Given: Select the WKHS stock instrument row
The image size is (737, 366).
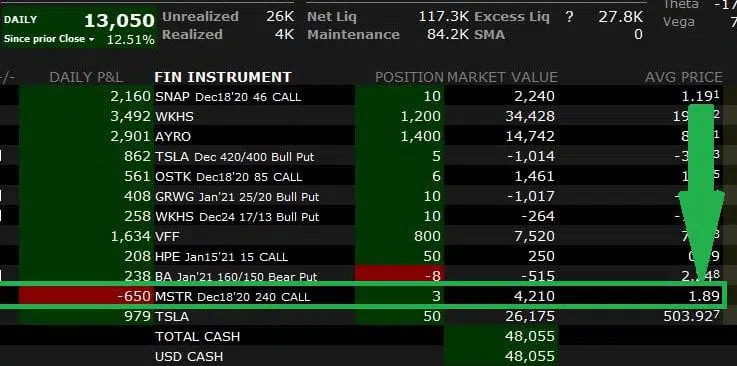Looking at the screenshot, I should [x=368, y=116].
